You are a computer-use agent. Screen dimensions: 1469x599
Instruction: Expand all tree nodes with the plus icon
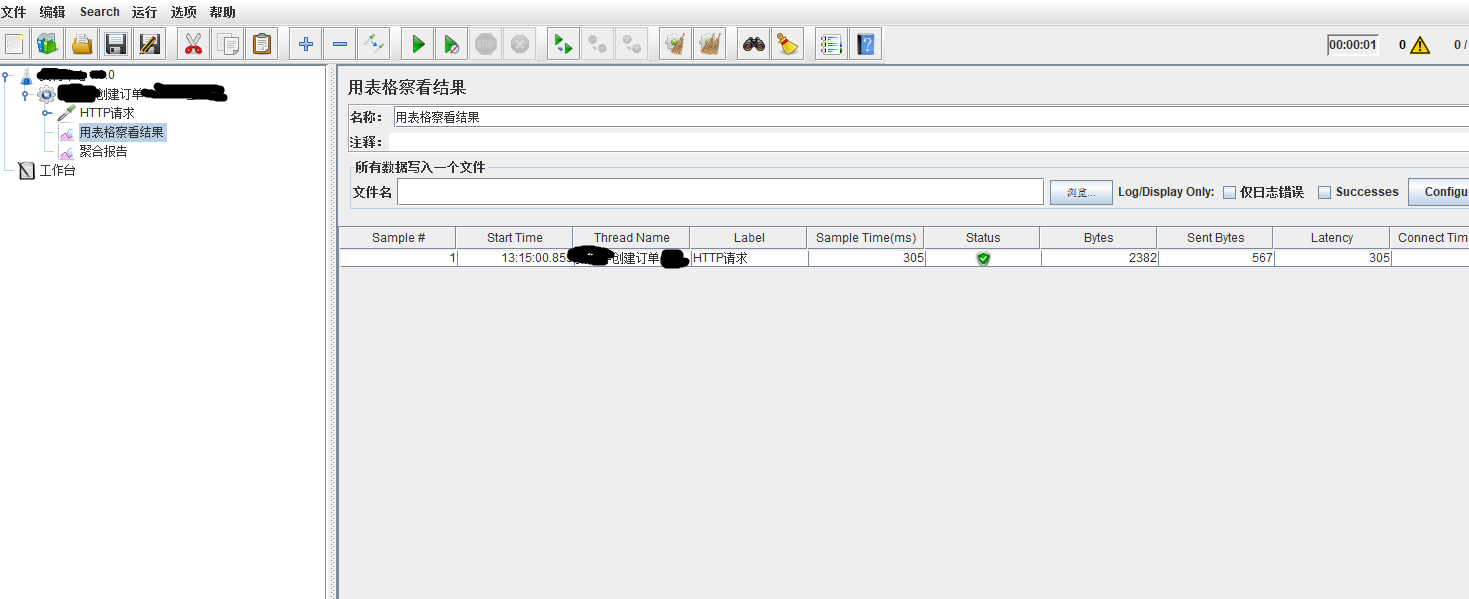pos(306,44)
